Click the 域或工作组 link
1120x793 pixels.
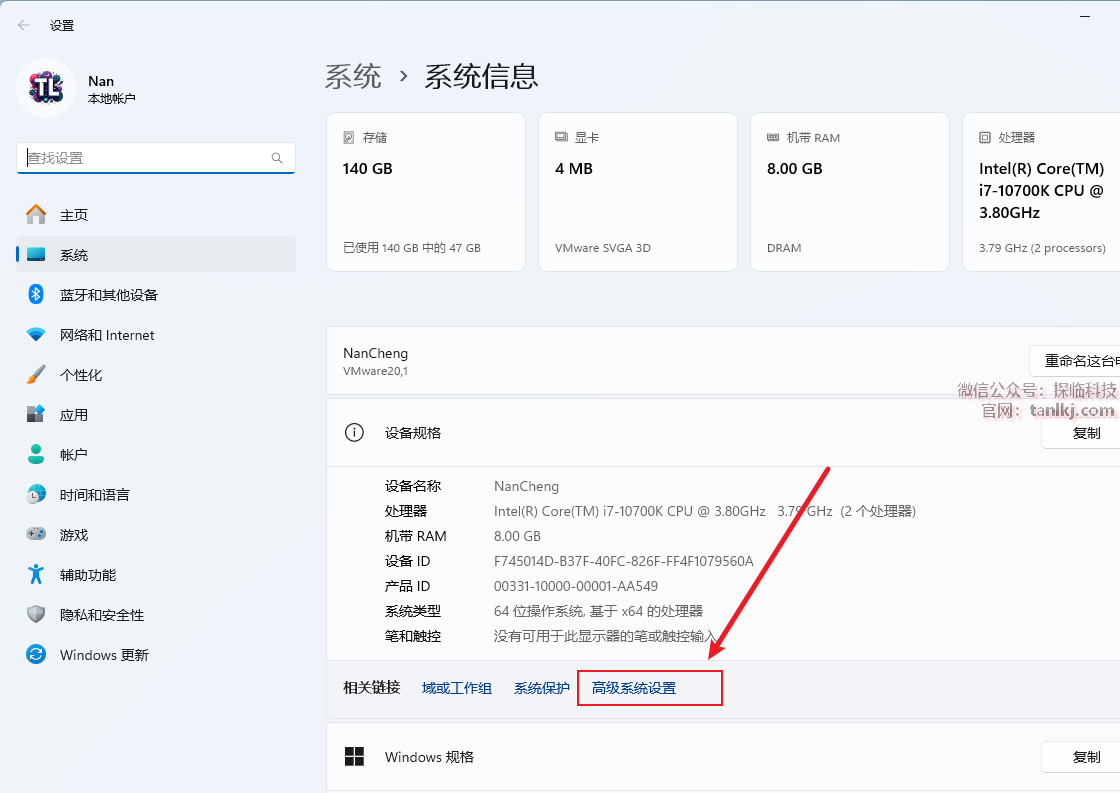click(x=456, y=688)
